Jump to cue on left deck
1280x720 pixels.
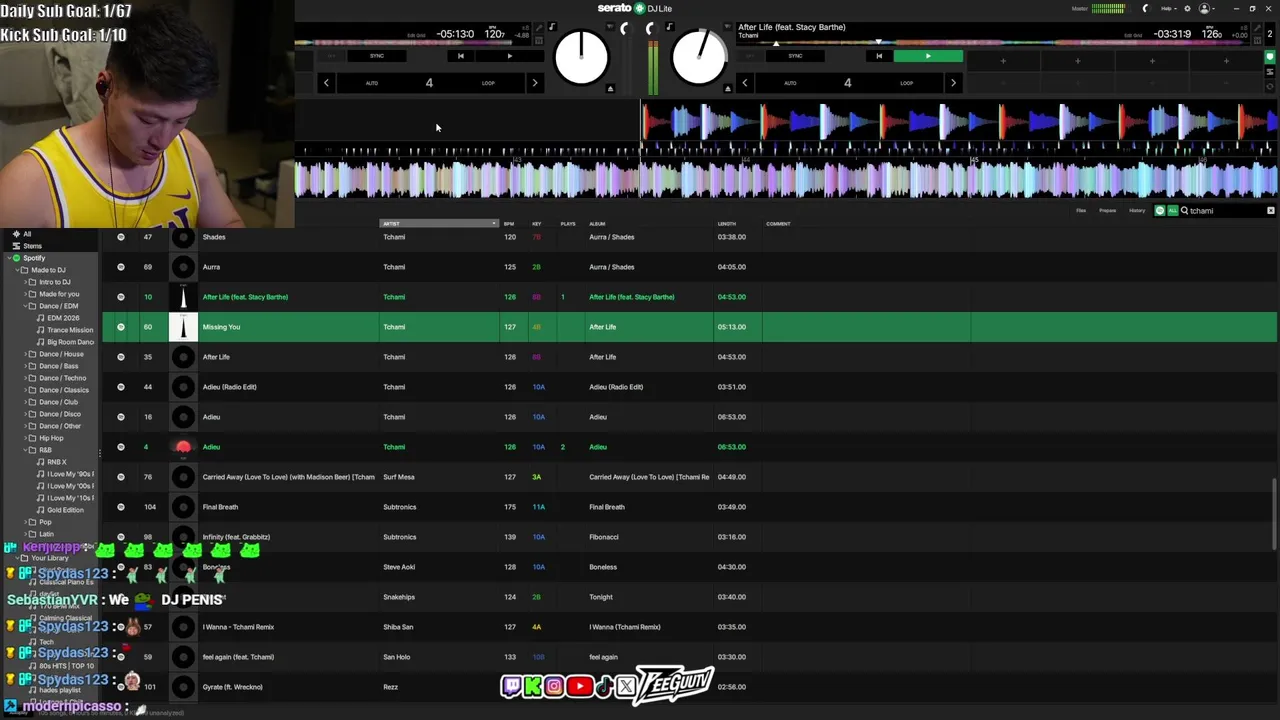460,56
